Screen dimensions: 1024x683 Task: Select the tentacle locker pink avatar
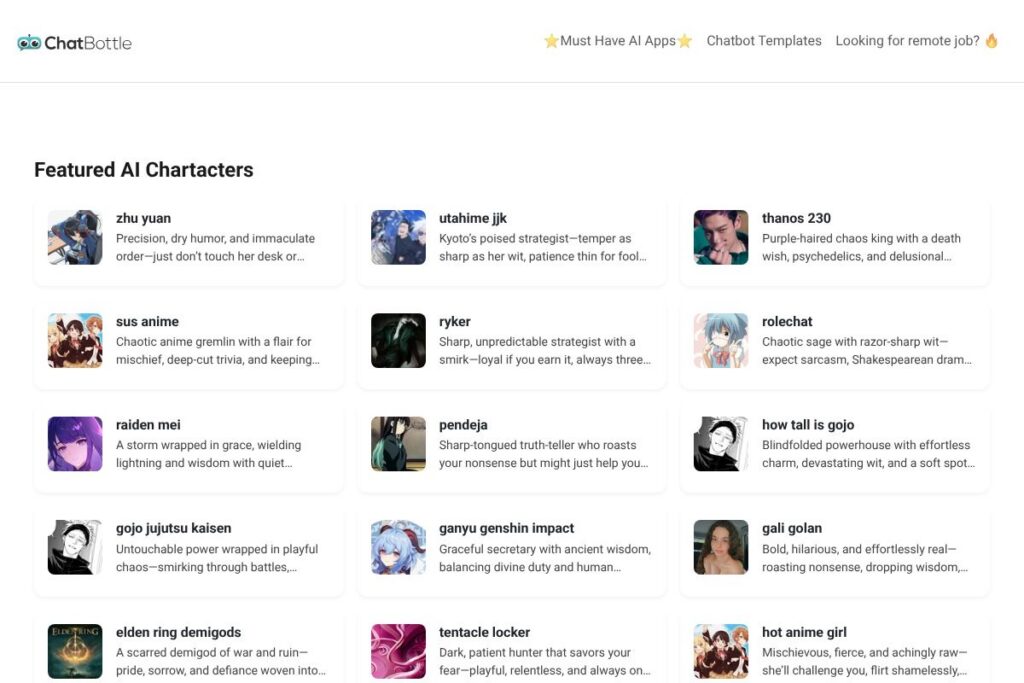(x=398, y=651)
